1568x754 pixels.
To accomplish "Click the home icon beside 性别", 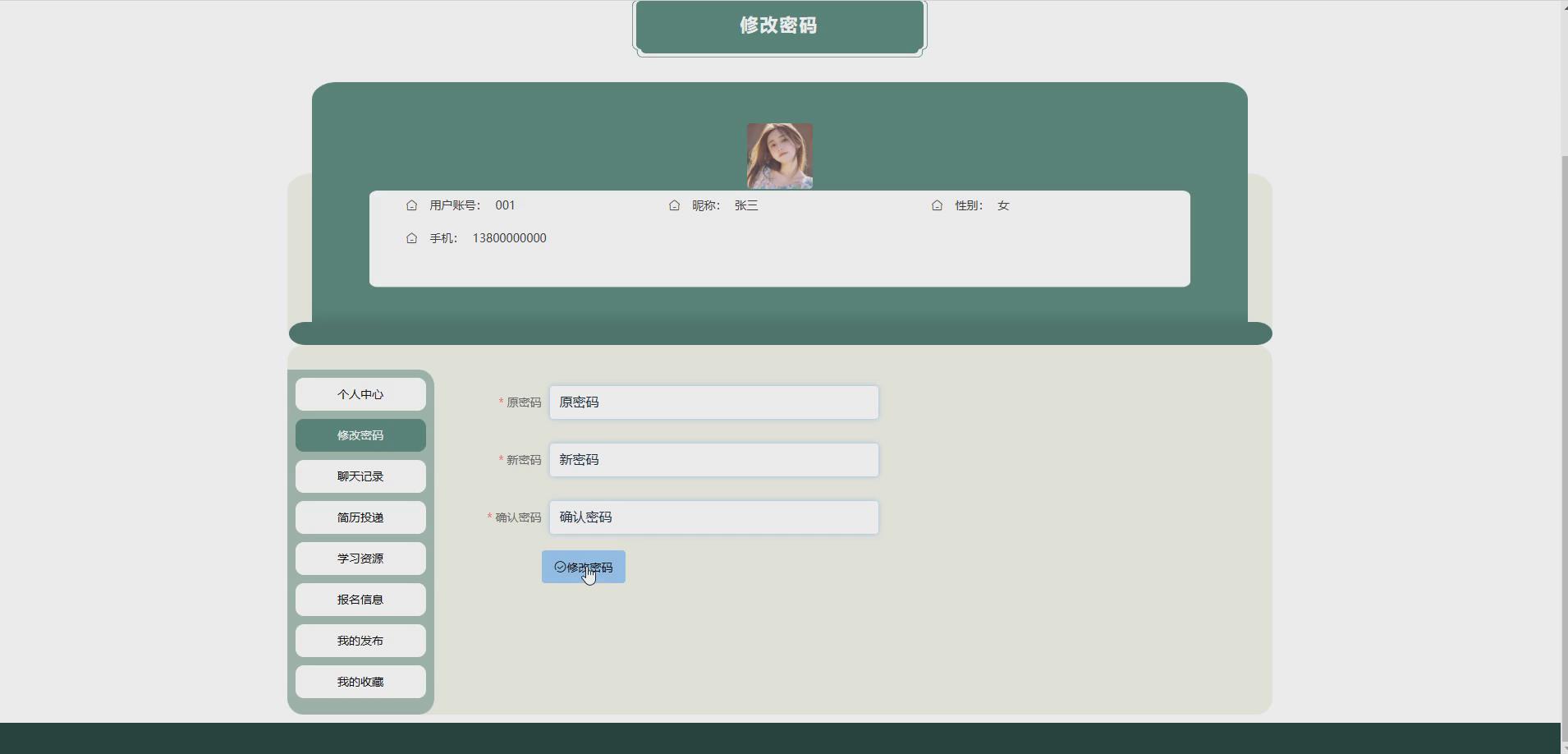I will 938,205.
